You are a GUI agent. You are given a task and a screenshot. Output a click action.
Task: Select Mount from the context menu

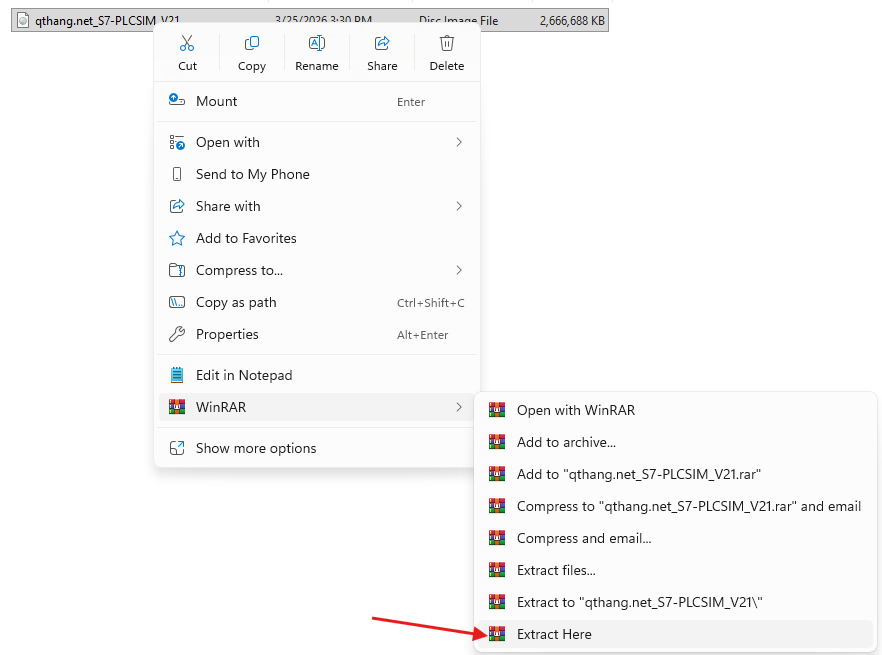click(x=217, y=101)
